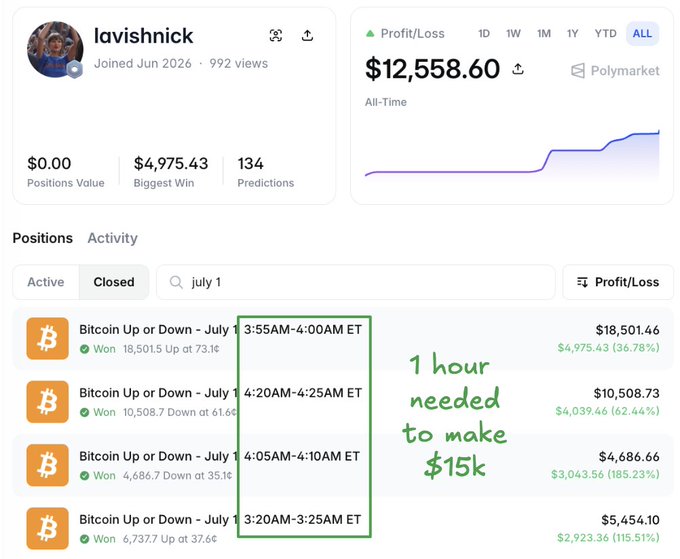Click the lavishnick username heading
The width and height of the screenshot is (680, 559).
coord(144,36)
